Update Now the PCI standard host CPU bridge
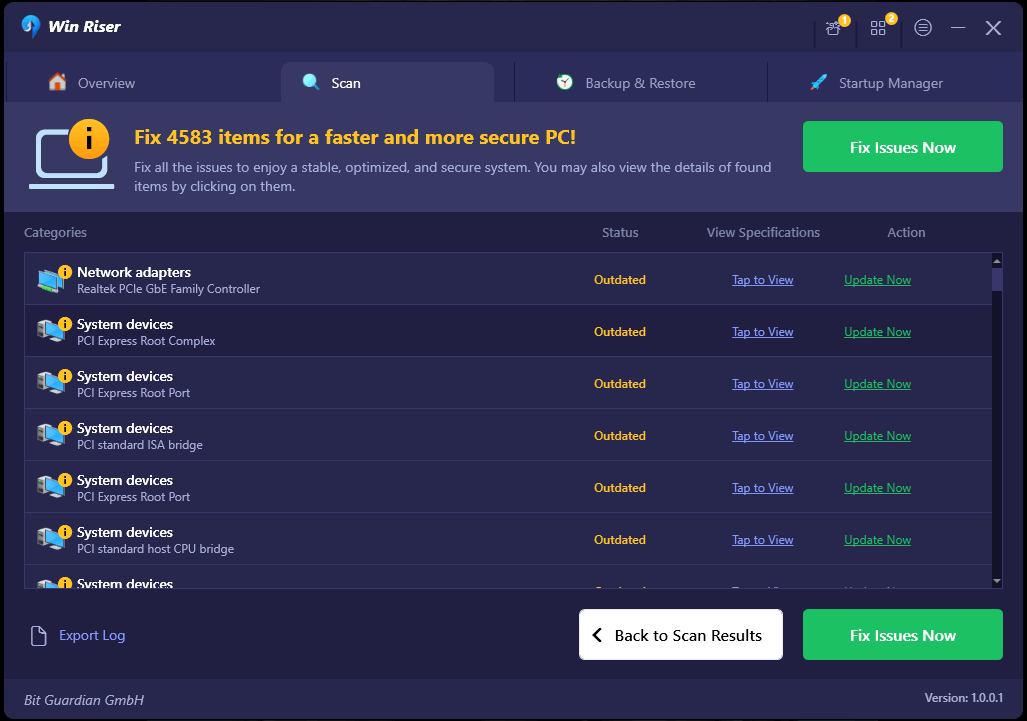The height and width of the screenshot is (721, 1027). (x=877, y=540)
